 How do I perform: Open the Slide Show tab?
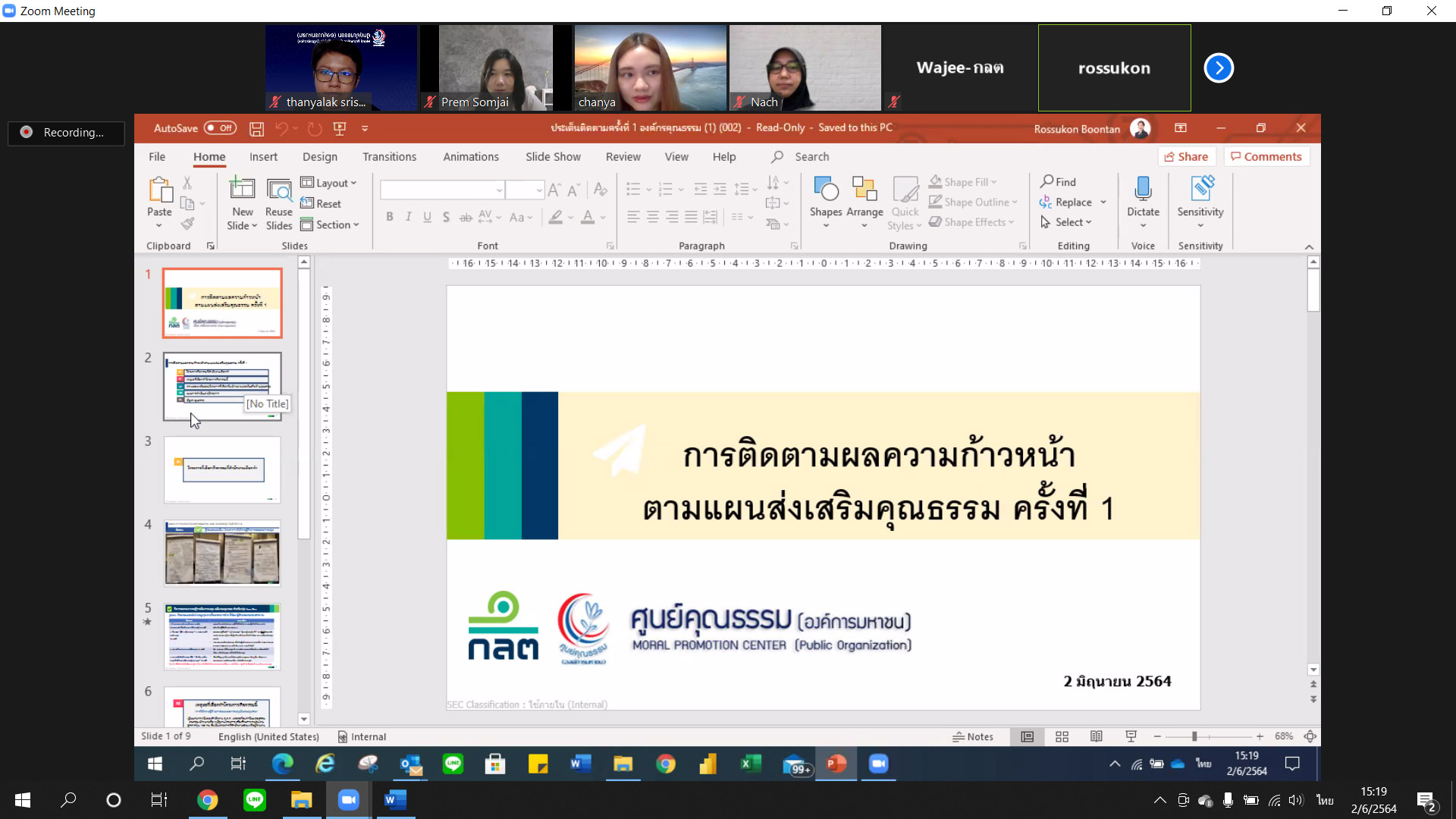tap(553, 156)
